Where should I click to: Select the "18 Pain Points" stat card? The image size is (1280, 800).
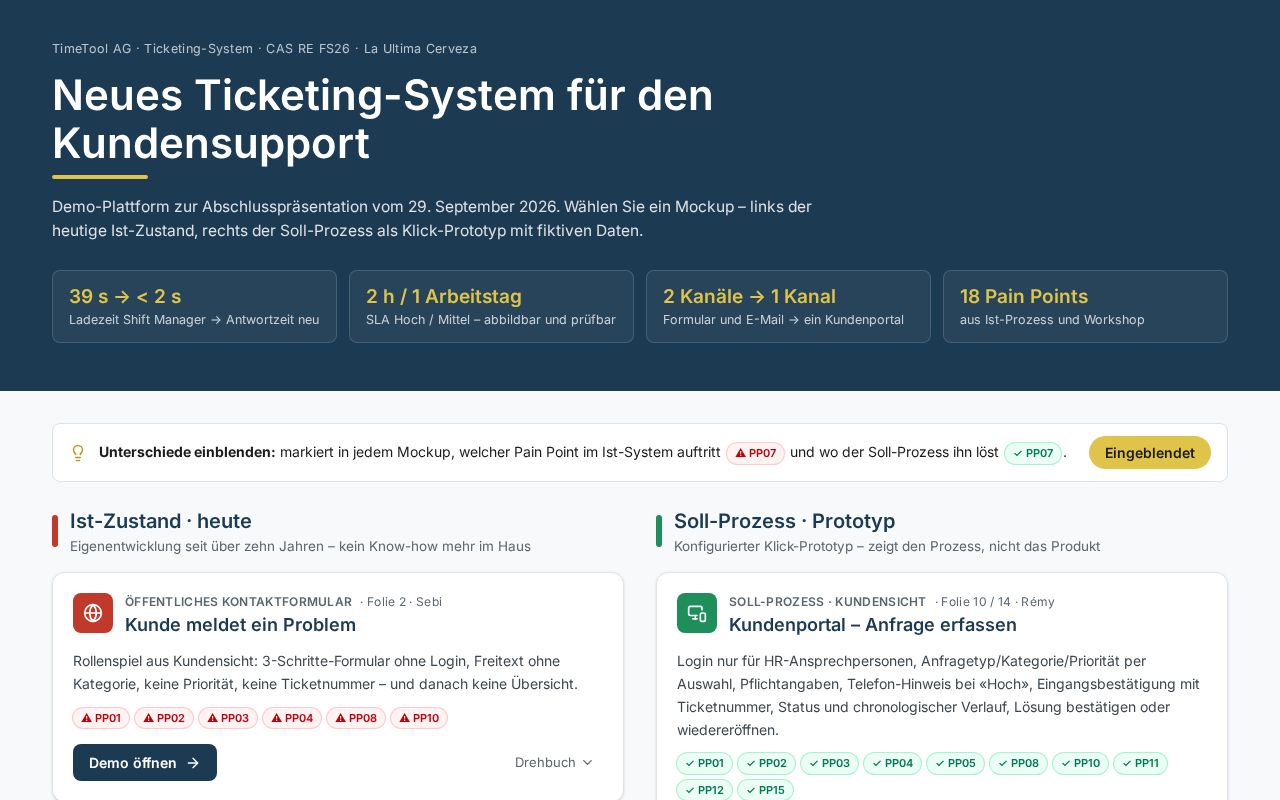tap(1085, 306)
